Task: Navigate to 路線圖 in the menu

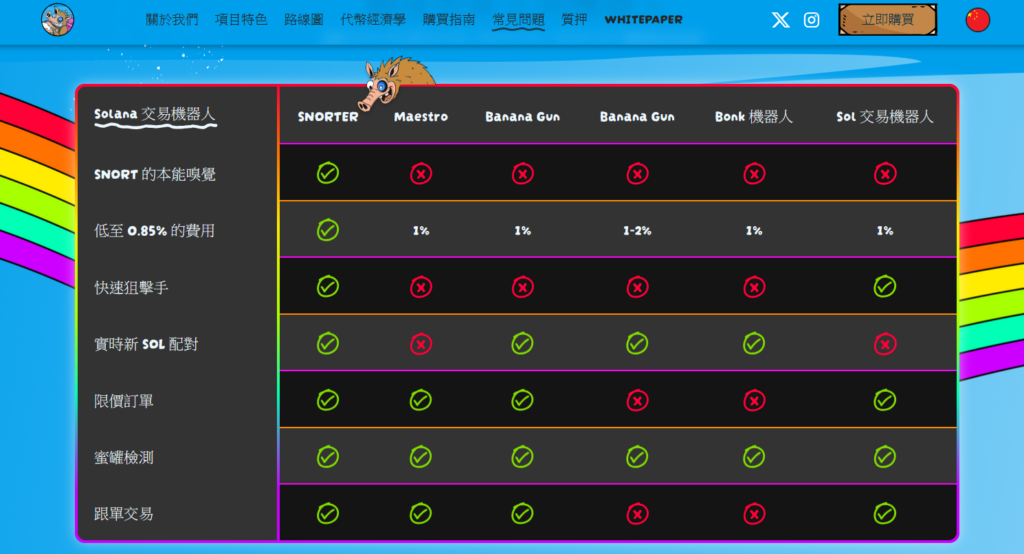Action: click(x=304, y=20)
